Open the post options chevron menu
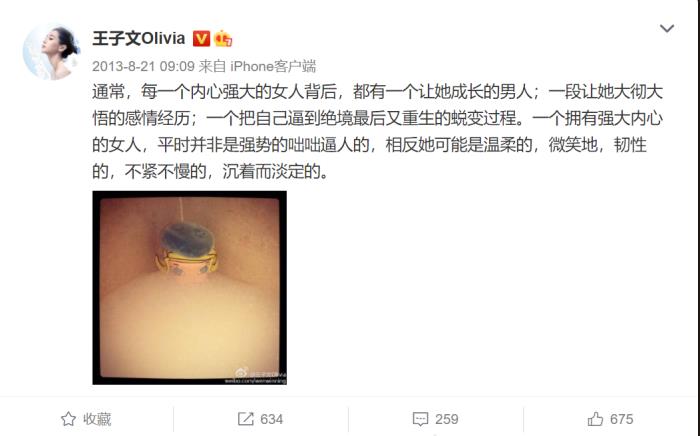Image resolution: width=700 pixels, height=436 pixels. pos(667,29)
